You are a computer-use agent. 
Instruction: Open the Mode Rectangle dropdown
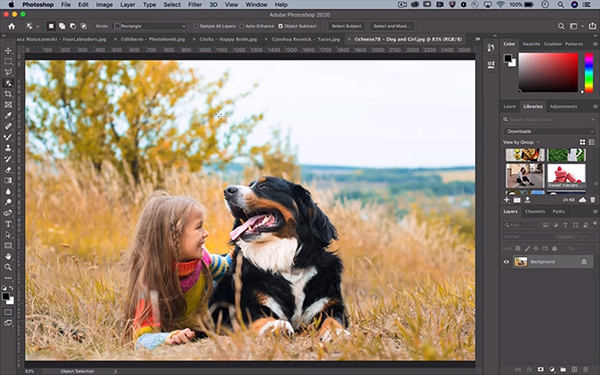[x=150, y=26]
